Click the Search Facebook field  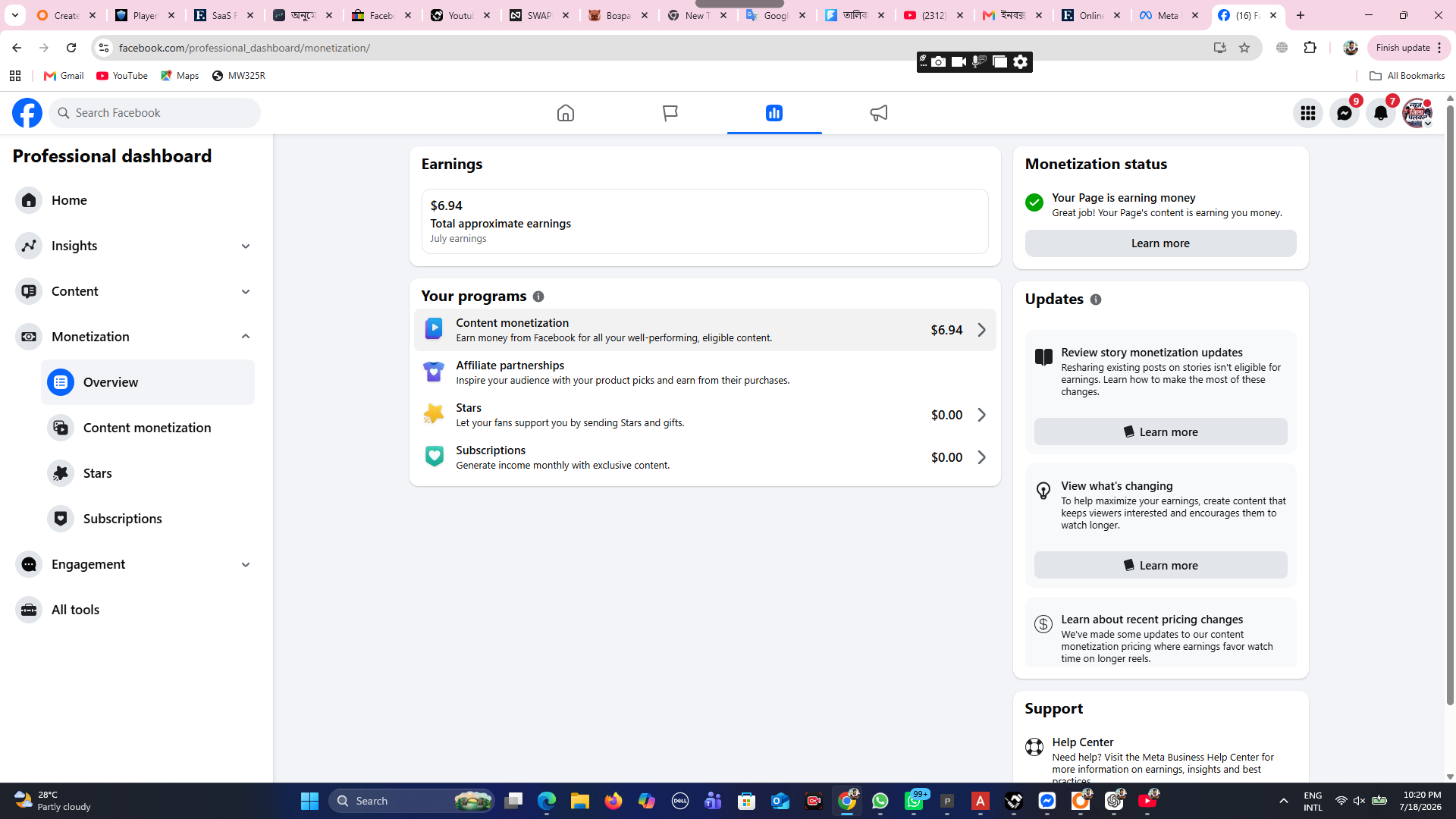pos(155,113)
